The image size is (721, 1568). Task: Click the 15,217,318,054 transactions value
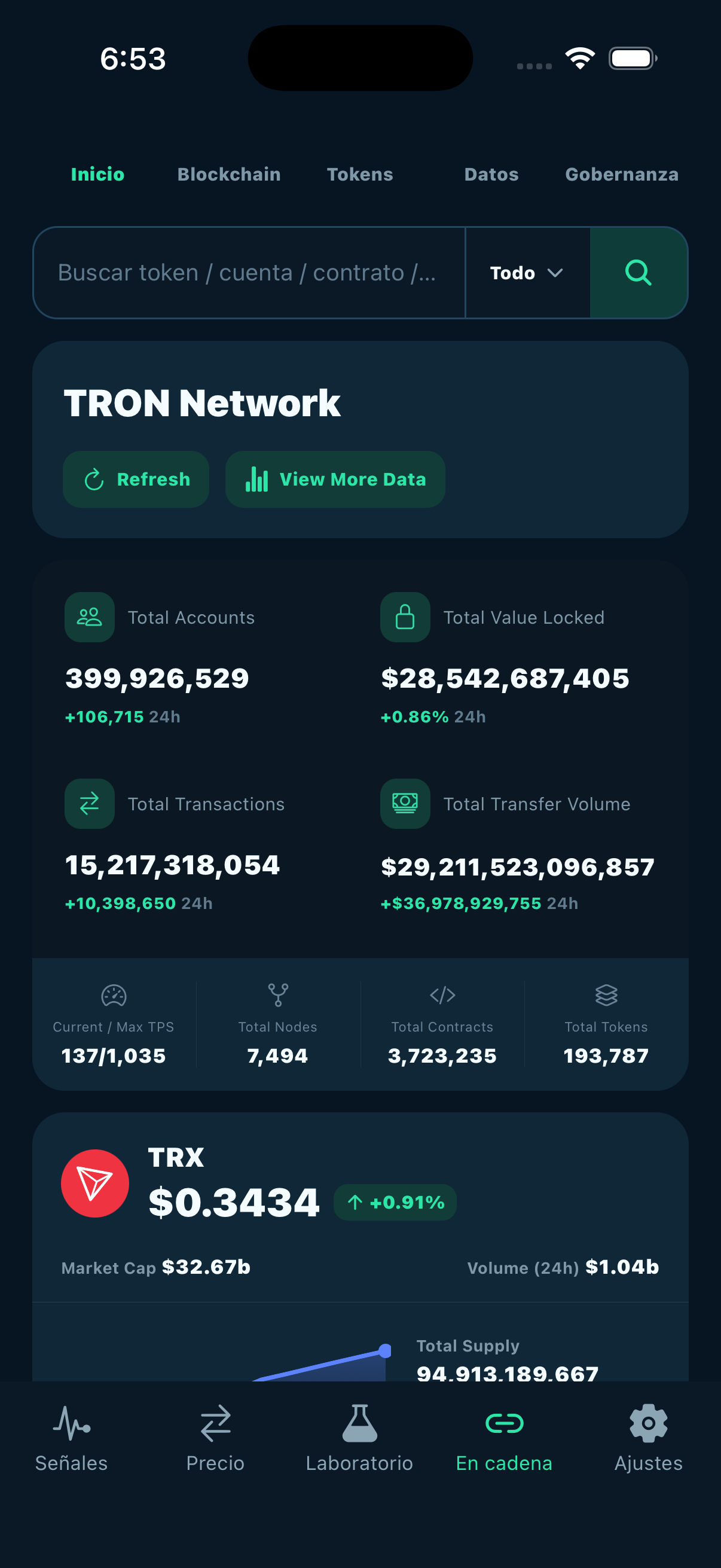click(x=172, y=865)
